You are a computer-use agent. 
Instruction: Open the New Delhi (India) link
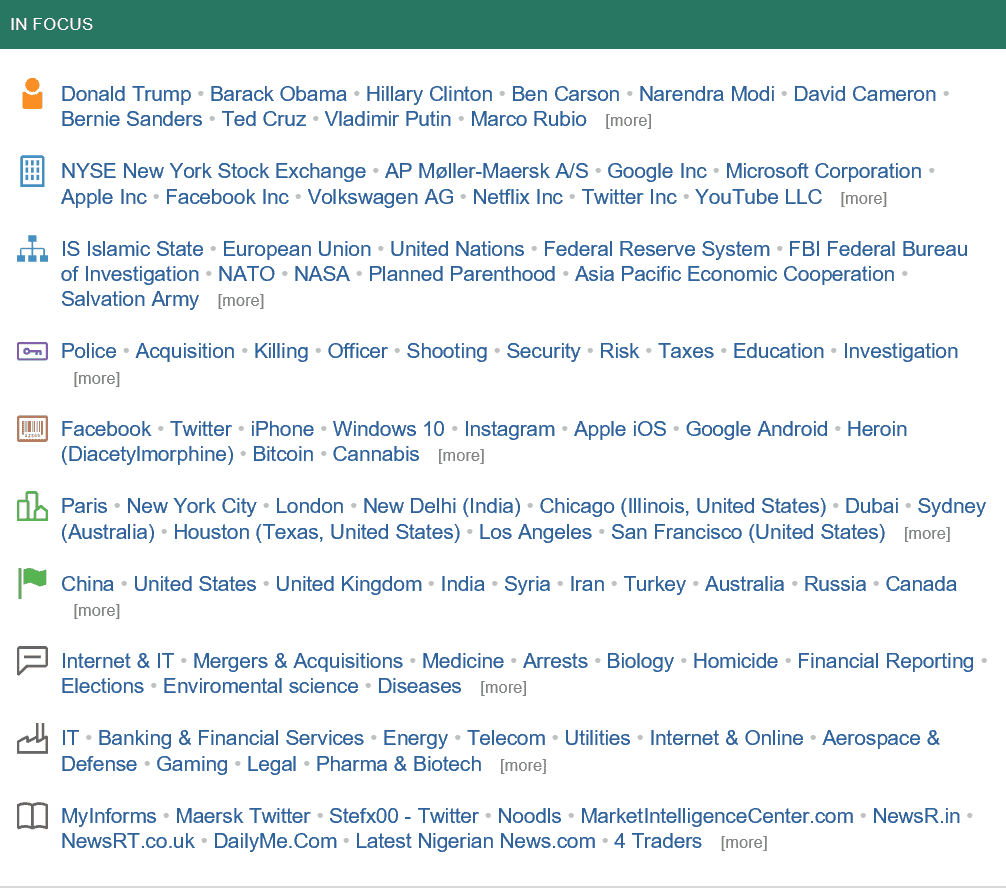click(x=442, y=506)
